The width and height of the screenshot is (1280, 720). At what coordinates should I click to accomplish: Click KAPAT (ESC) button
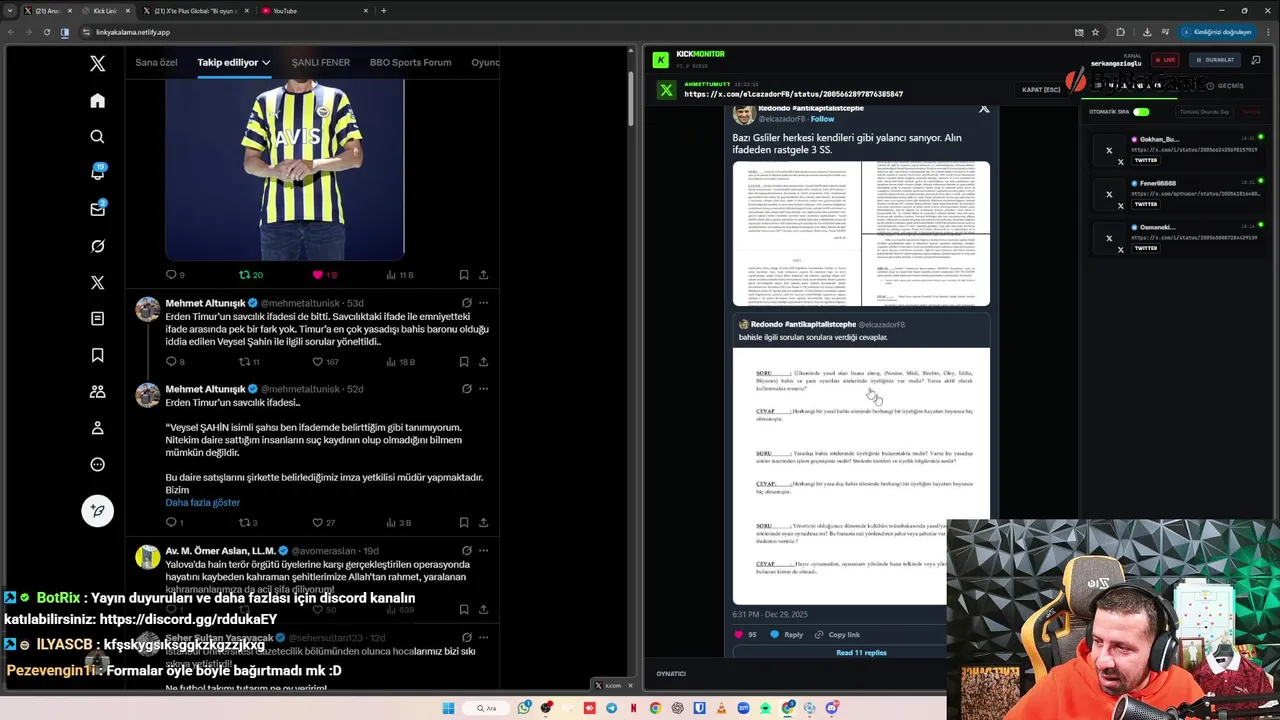click(1041, 89)
